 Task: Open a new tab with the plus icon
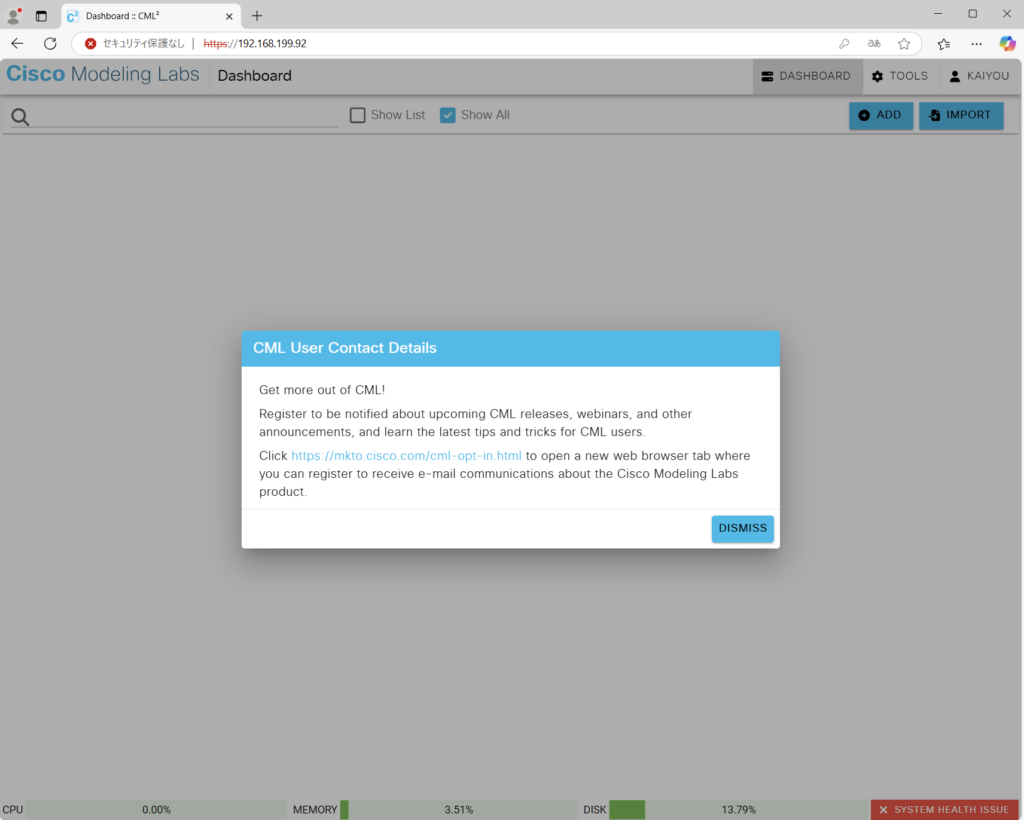[257, 16]
